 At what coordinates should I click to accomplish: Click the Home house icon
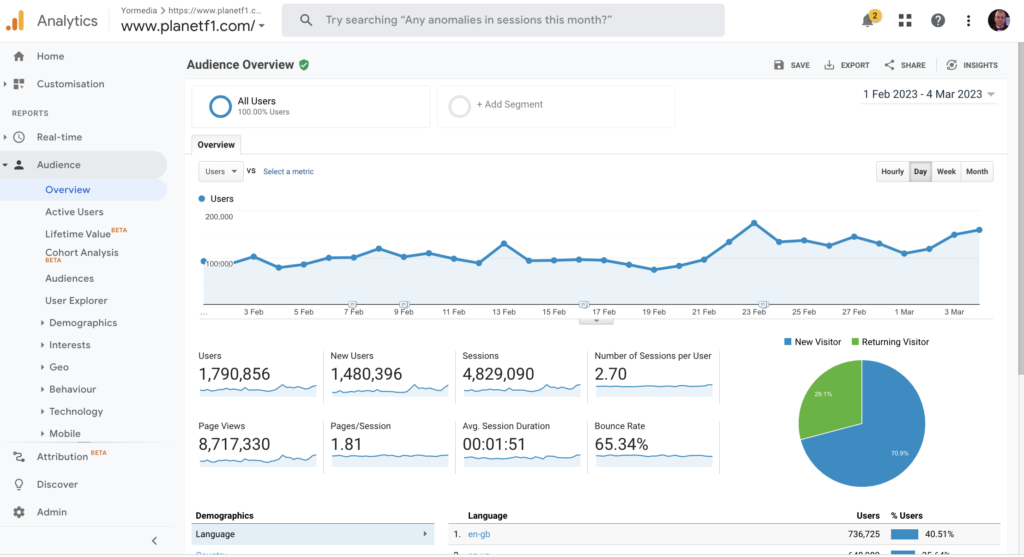pyautogui.click(x=19, y=56)
